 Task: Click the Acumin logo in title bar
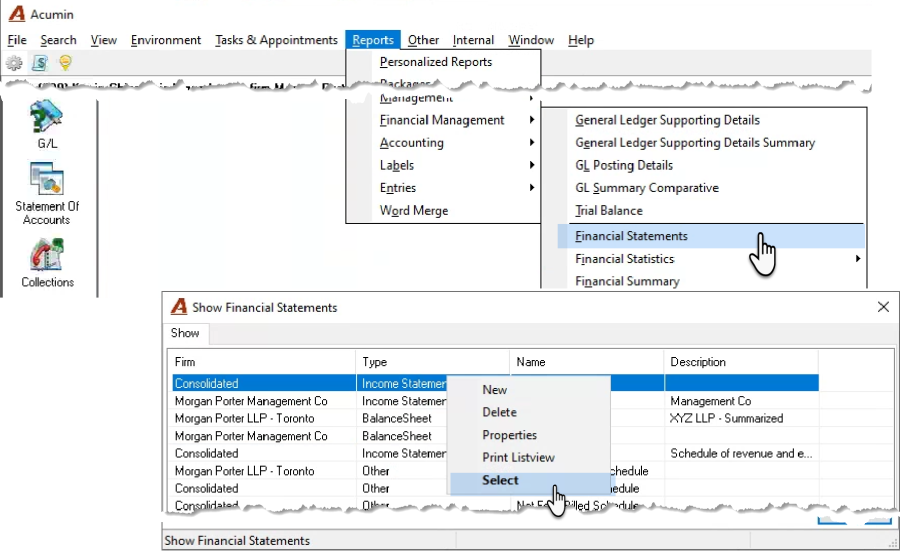(x=17, y=14)
